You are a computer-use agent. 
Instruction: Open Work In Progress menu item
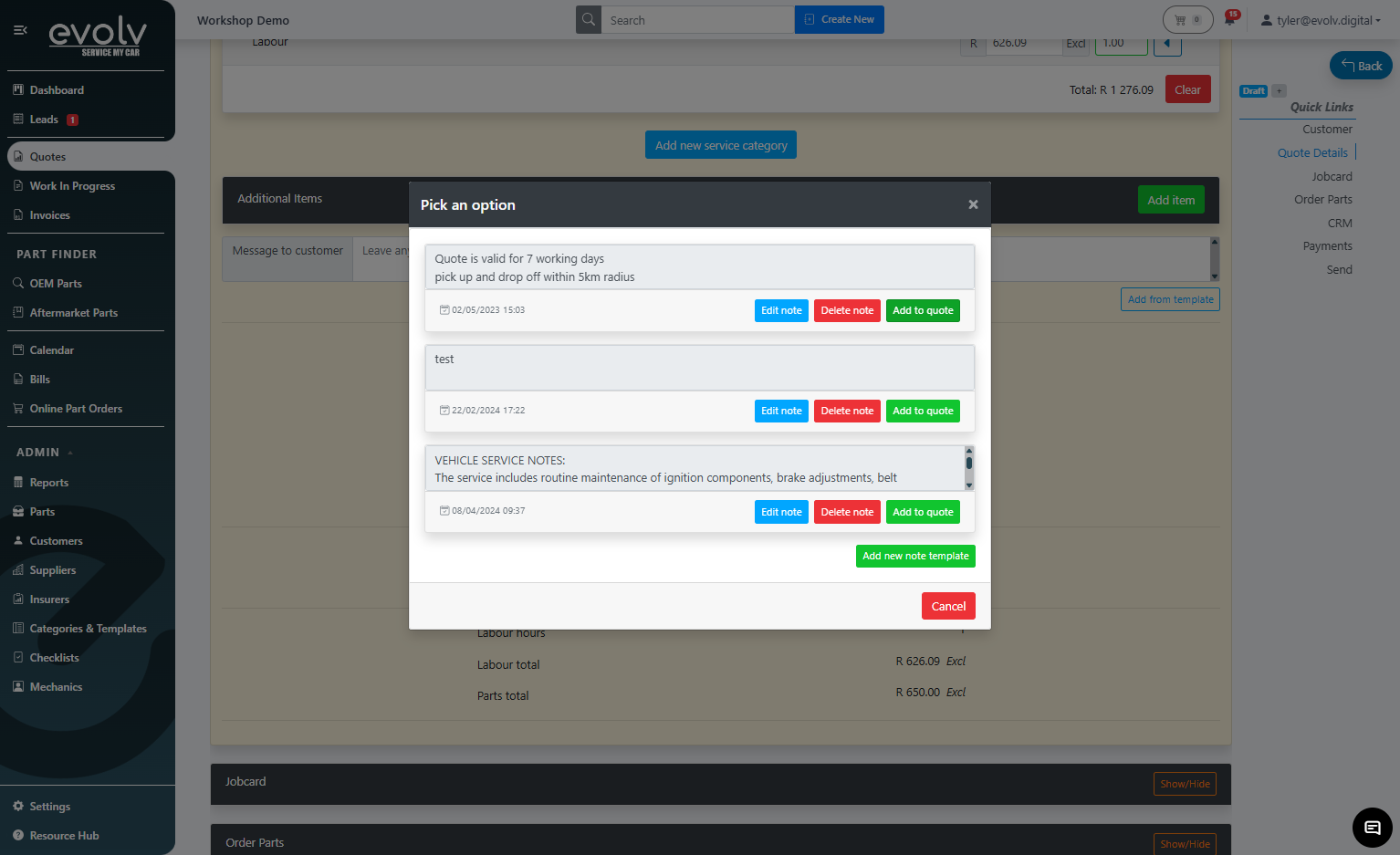point(72,185)
